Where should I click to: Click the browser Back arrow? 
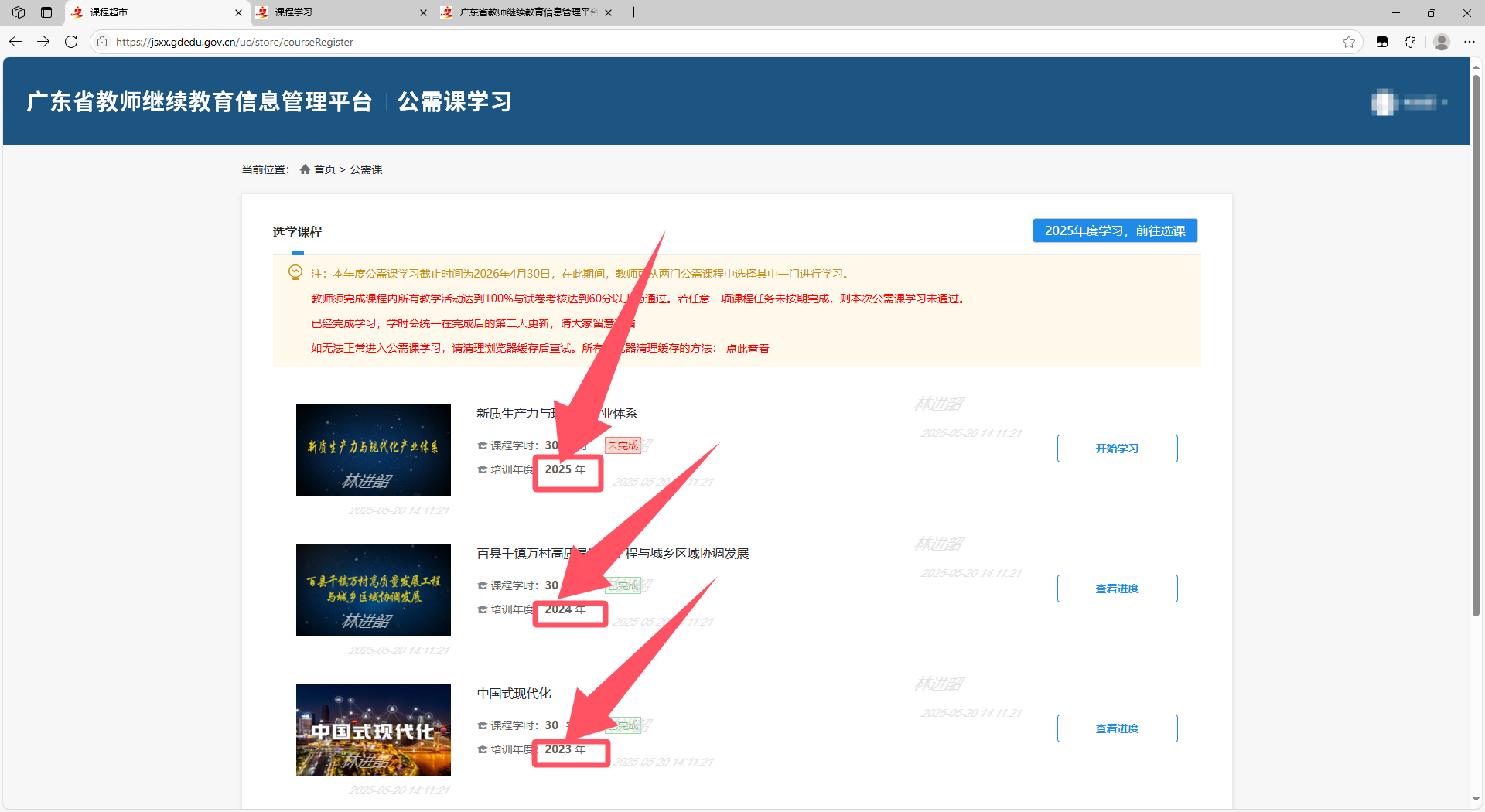tap(15, 42)
